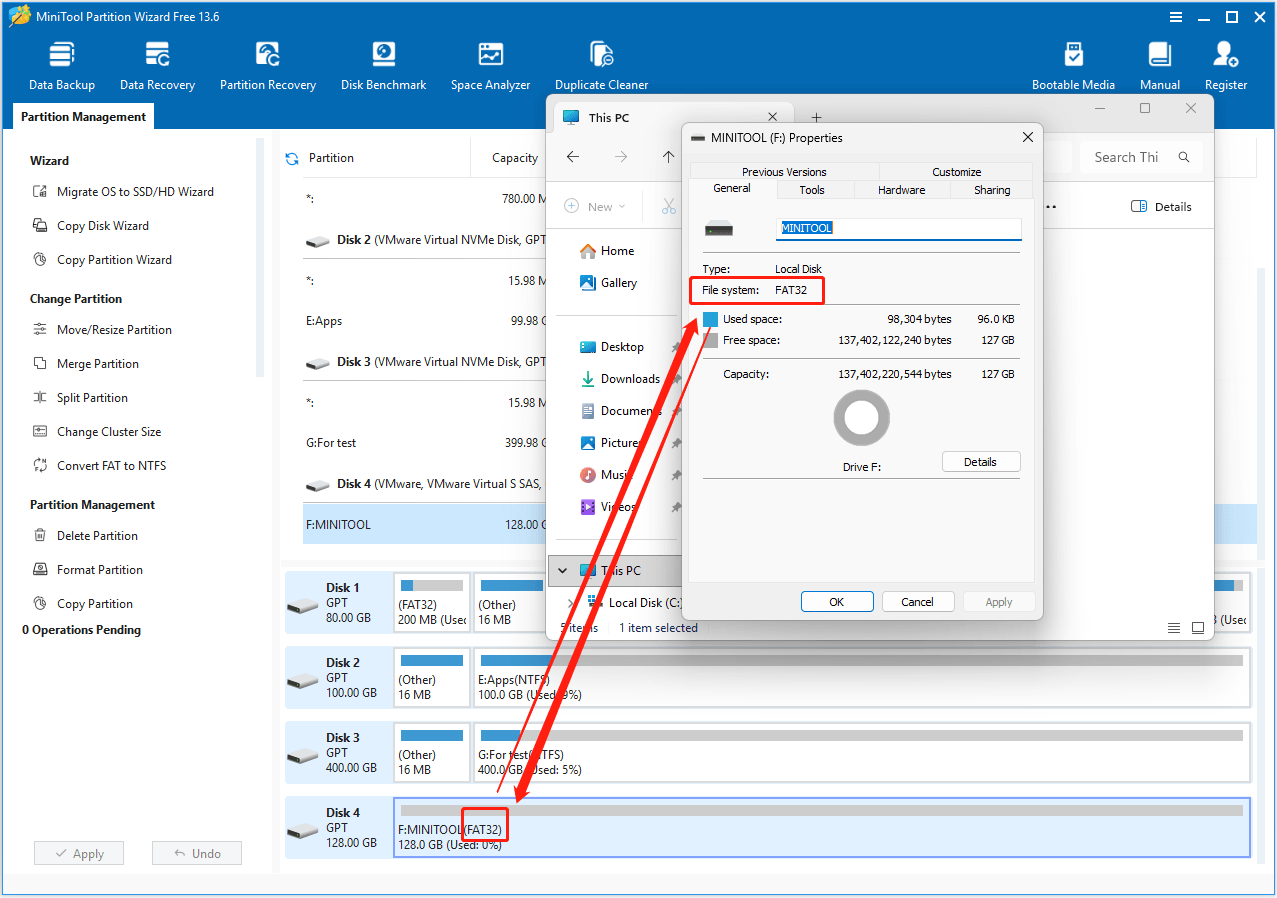Open Customize tab in Properties
The image size is (1277, 898).
pyautogui.click(x=956, y=172)
